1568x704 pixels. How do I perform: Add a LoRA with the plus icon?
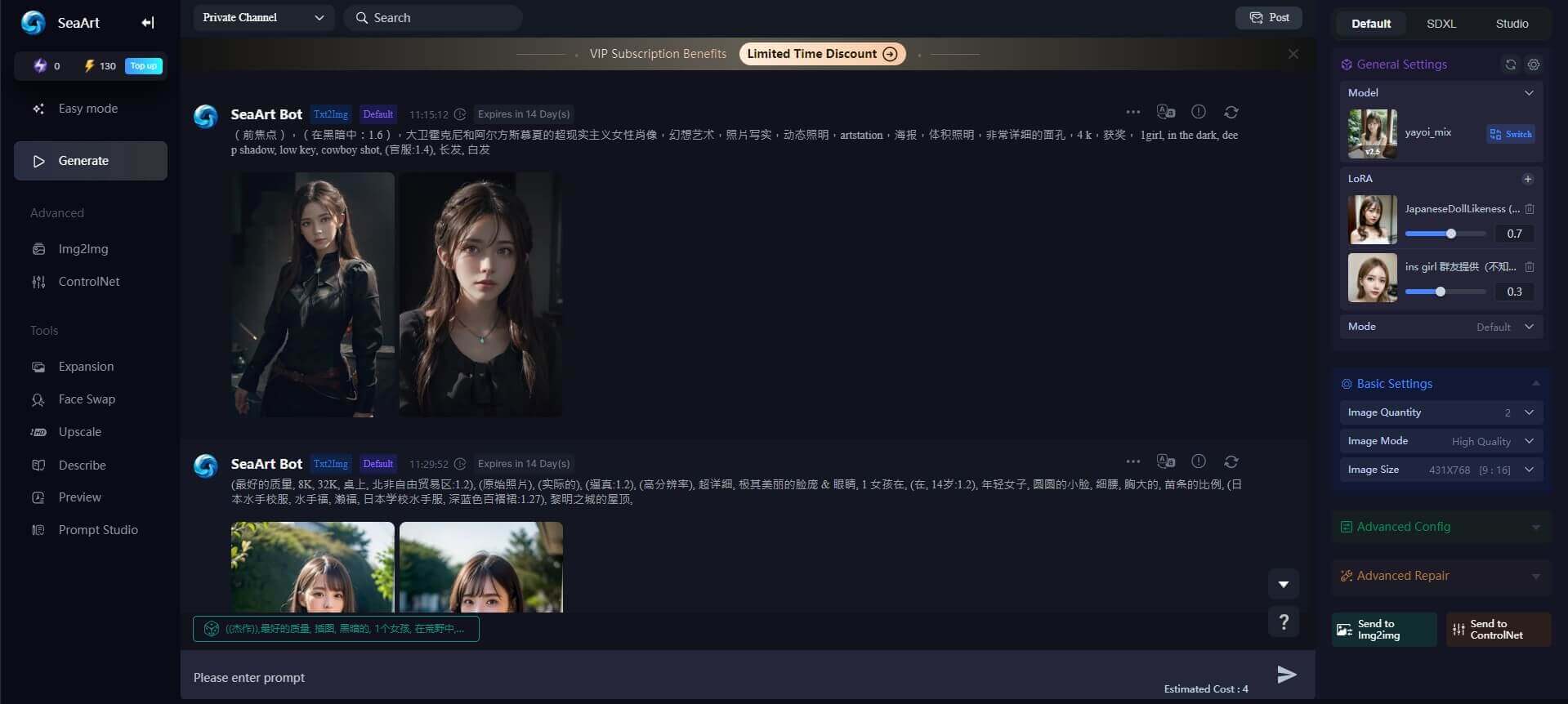click(x=1528, y=179)
